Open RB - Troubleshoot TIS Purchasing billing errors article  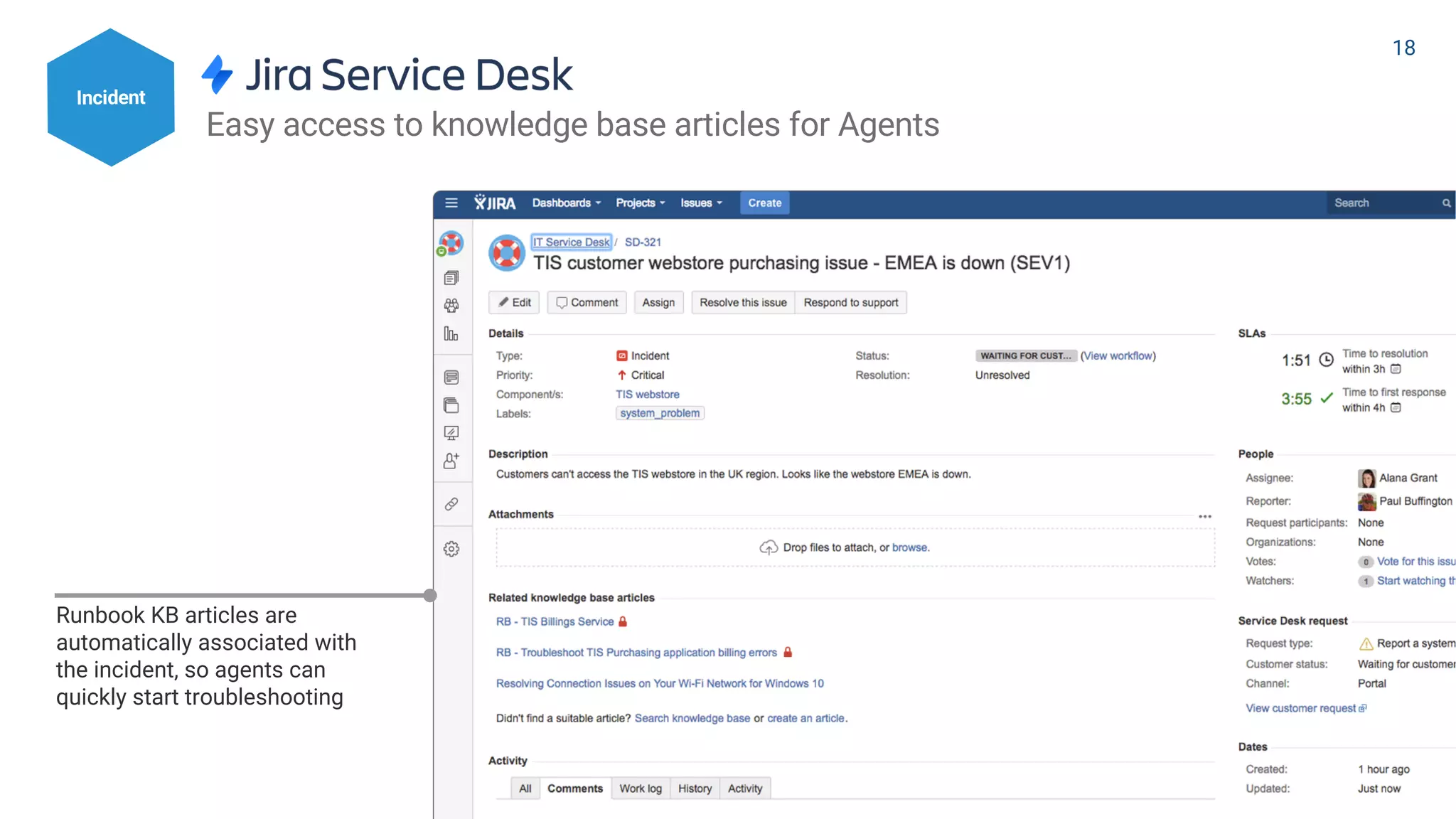tap(636, 653)
